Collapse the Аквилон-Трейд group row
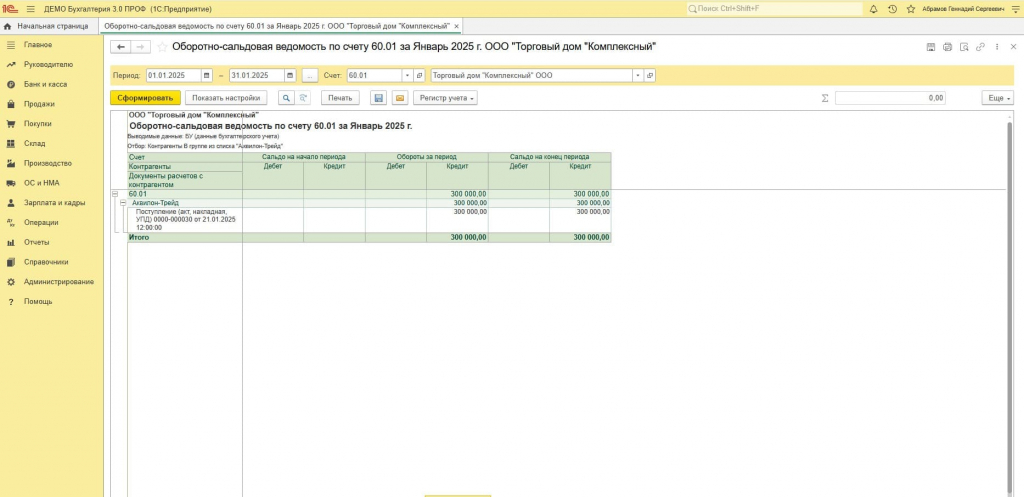Image resolution: width=1024 pixels, height=497 pixels. point(121,203)
